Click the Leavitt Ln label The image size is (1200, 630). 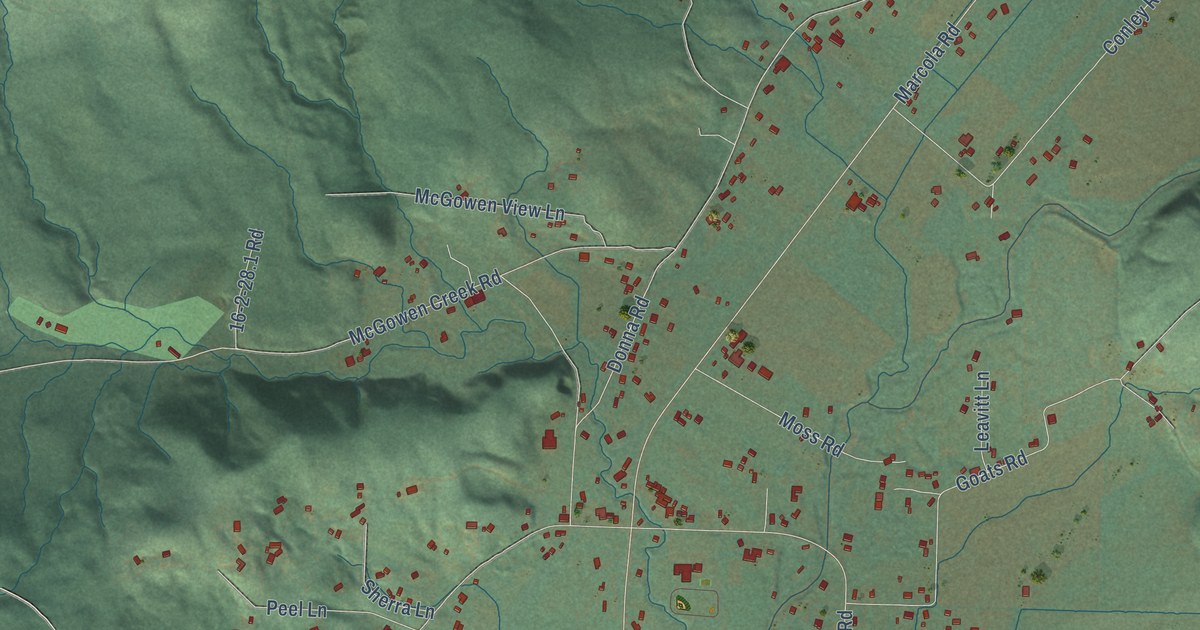[x=982, y=411]
